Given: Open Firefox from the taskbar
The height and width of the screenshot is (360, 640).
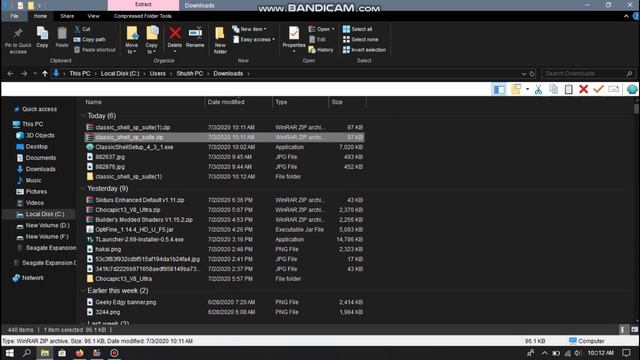Looking at the screenshot, I should pos(79,353).
